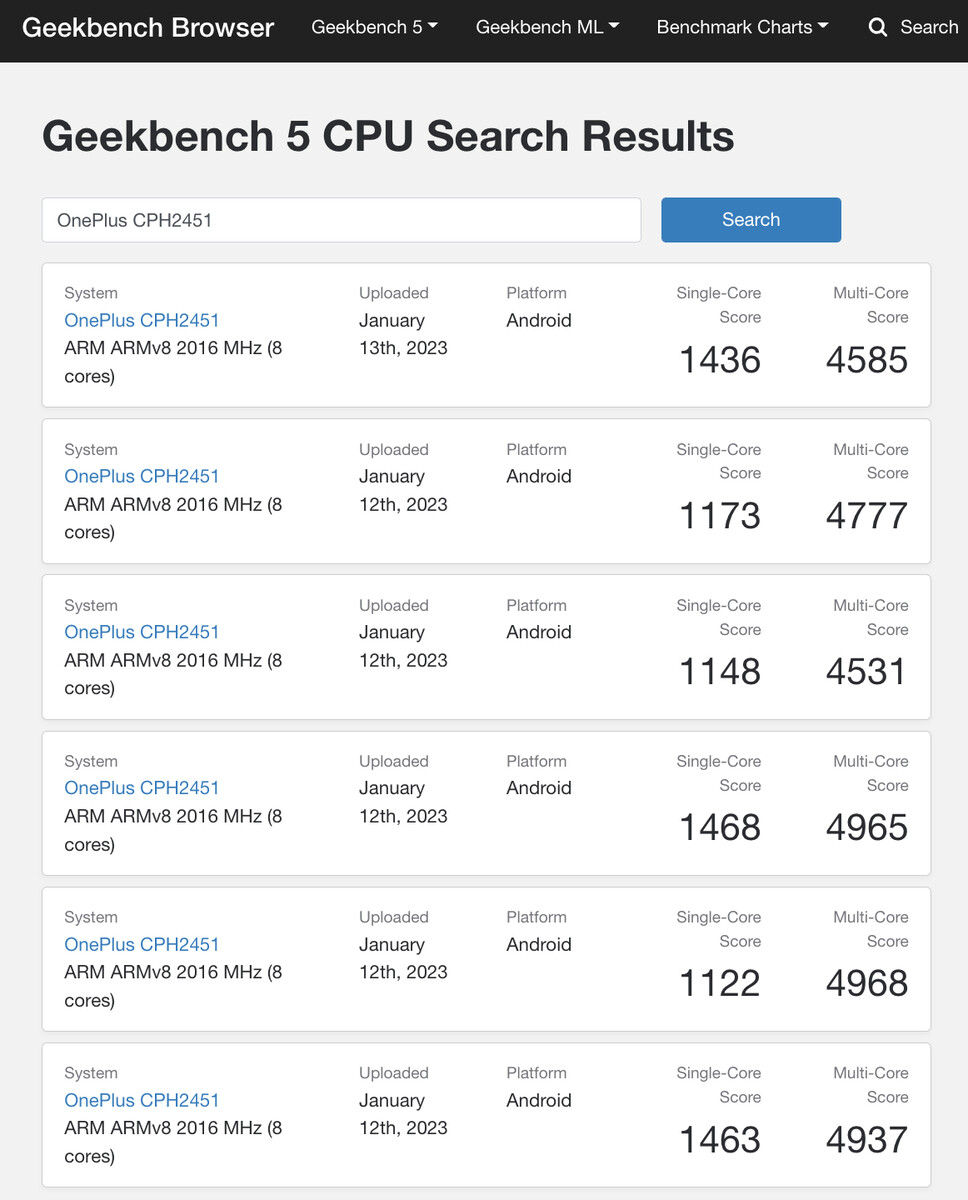
Task: Click the Search text in navbar
Action: coord(929,28)
